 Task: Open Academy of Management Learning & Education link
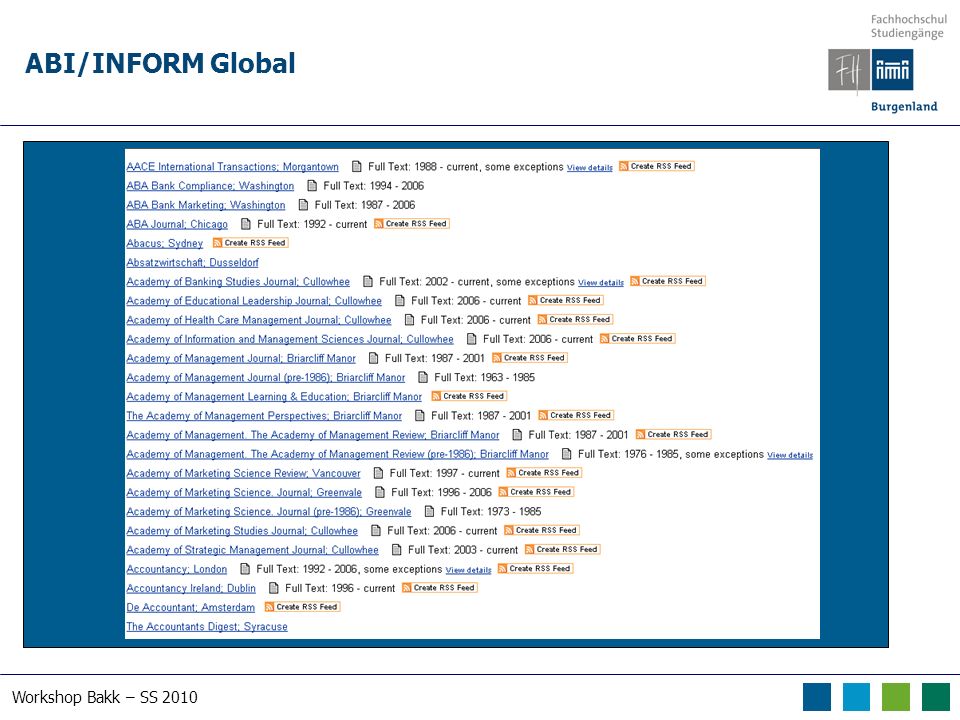click(x=274, y=397)
